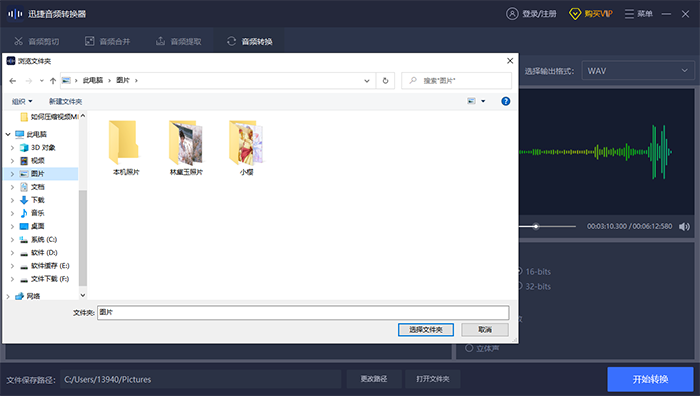The image size is (700, 396).
Task: Click the buy VIP diamond icon
Action: click(x=575, y=14)
